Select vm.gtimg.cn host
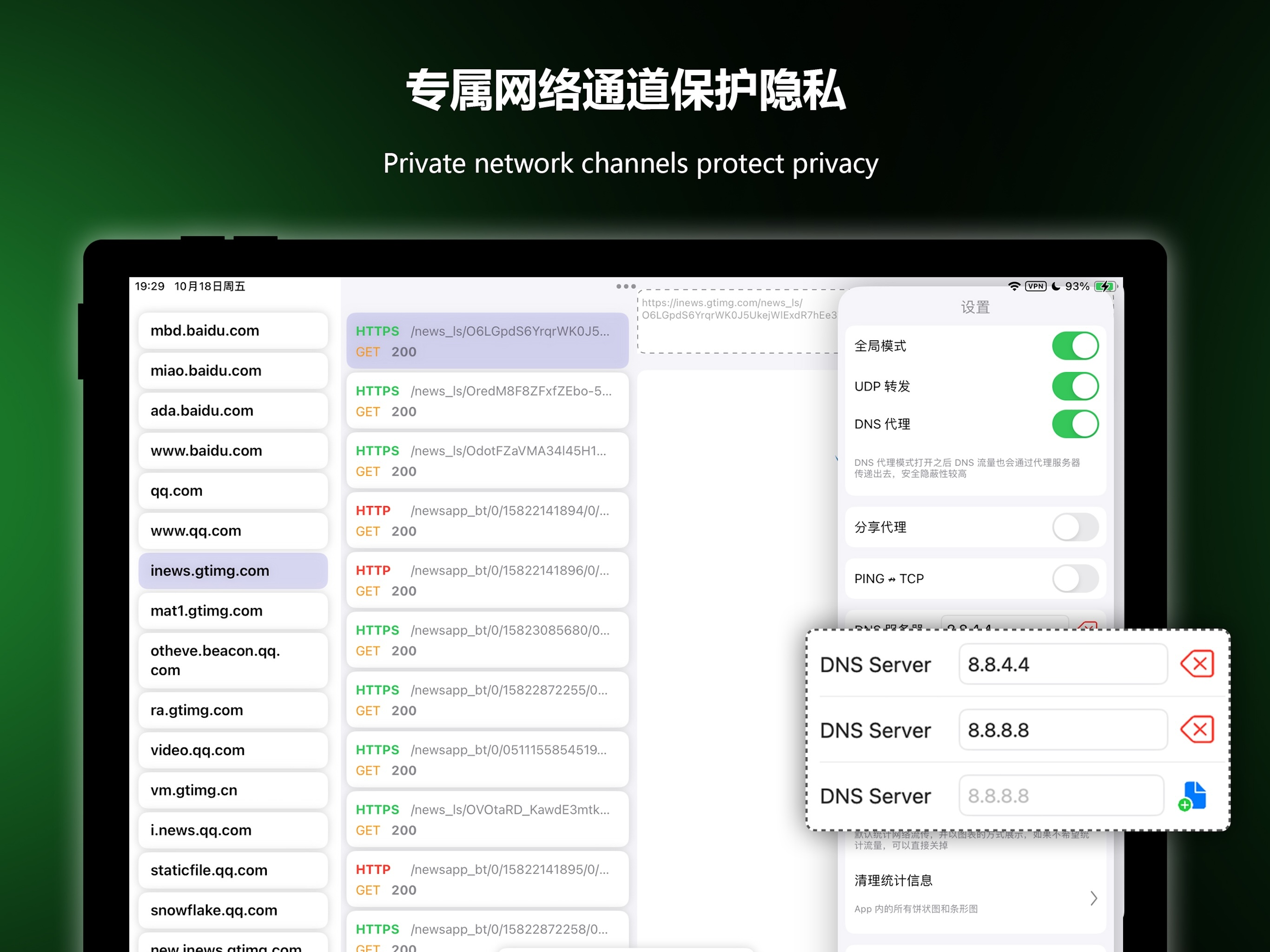Image resolution: width=1270 pixels, height=952 pixels. point(233,790)
